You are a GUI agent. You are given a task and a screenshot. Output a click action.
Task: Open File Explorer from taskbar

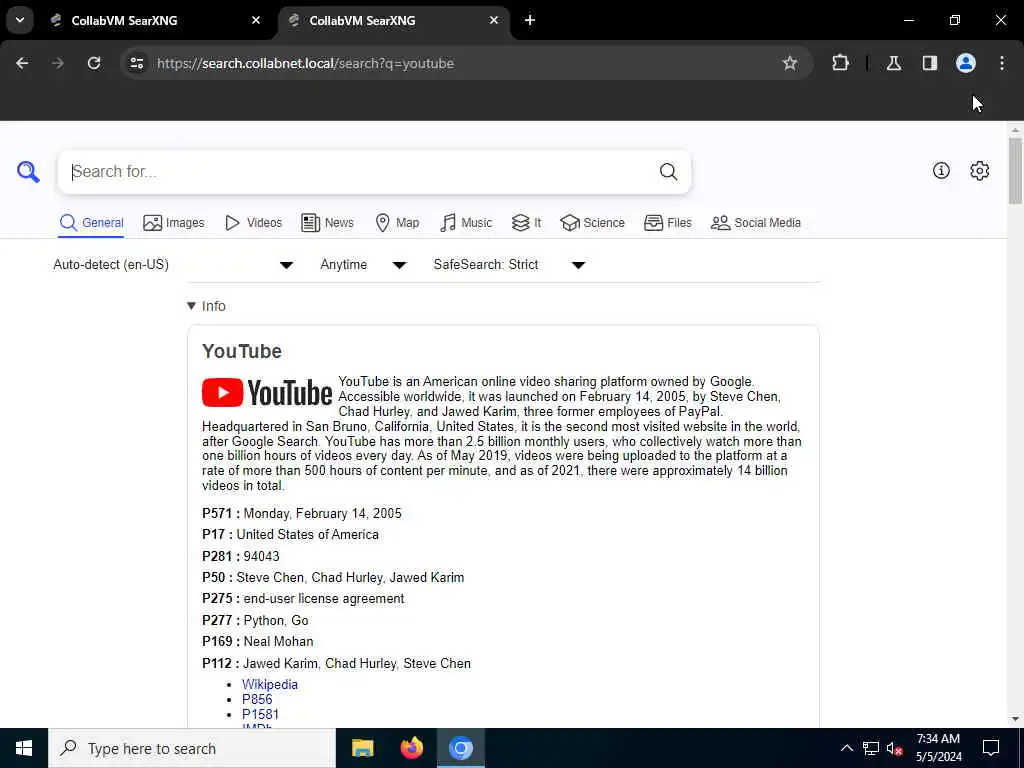point(362,748)
